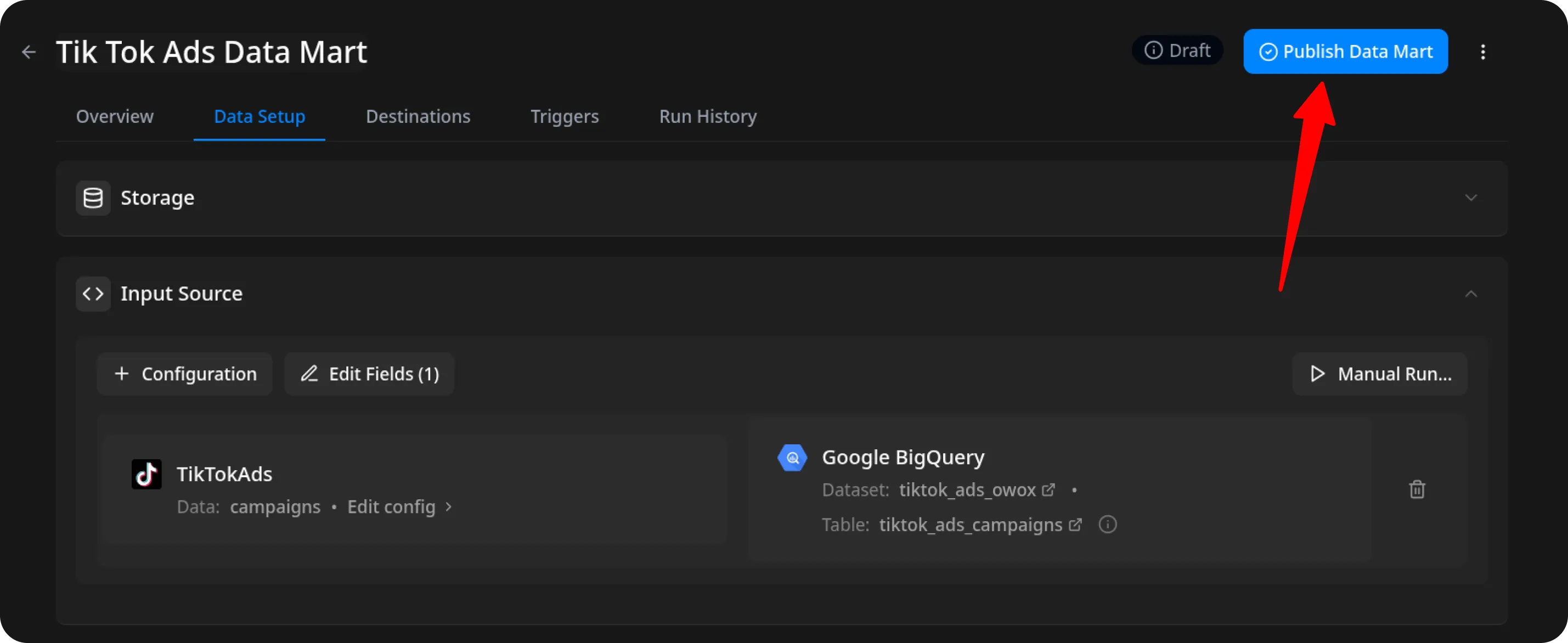Click the back arrow icon
This screenshot has width=1568, height=643.
pyautogui.click(x=29, y=52)
